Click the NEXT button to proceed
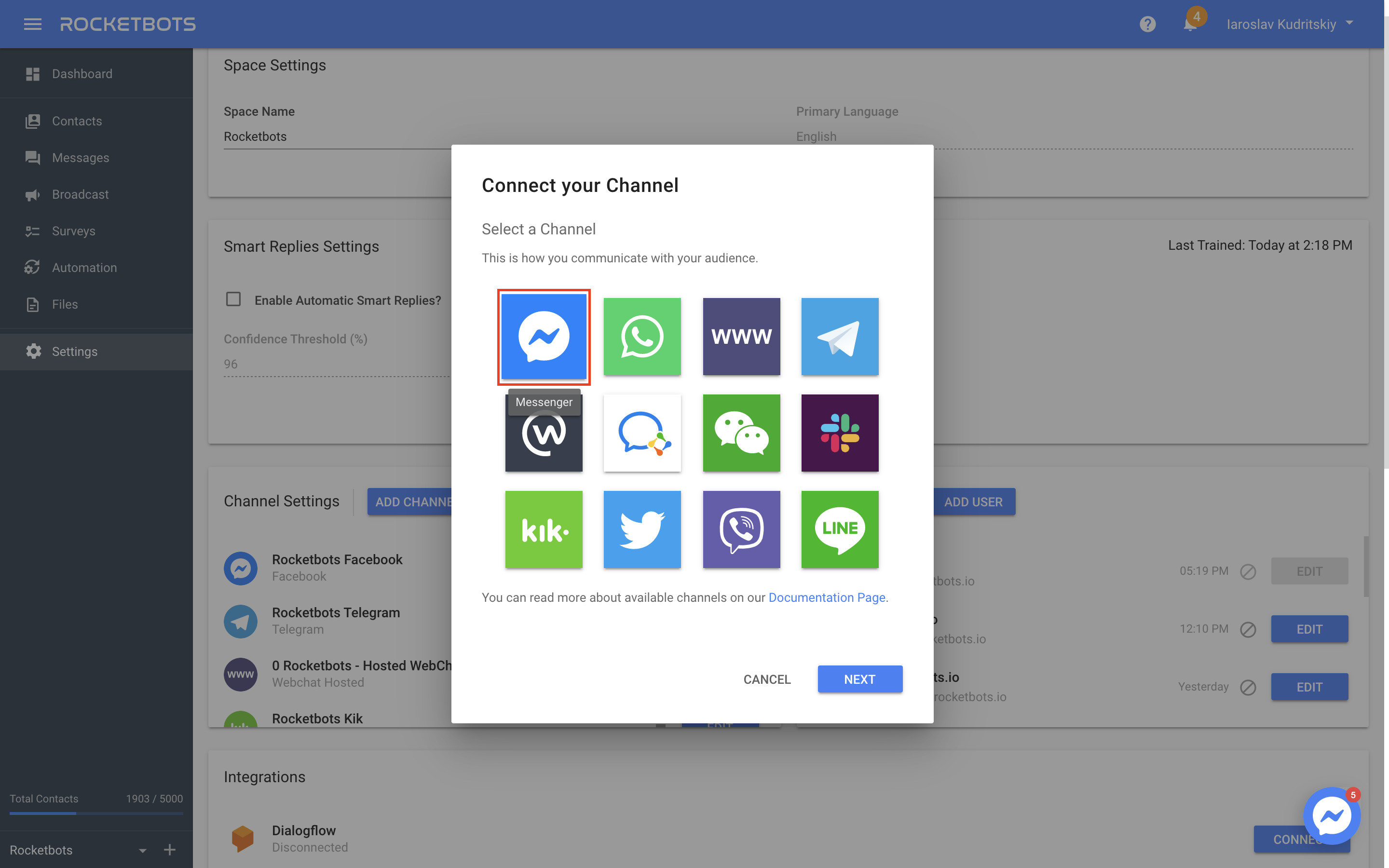 pos(859,679)
